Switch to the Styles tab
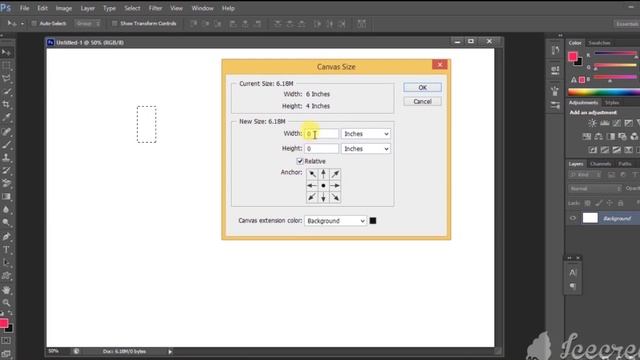 [x=612, y=103]
